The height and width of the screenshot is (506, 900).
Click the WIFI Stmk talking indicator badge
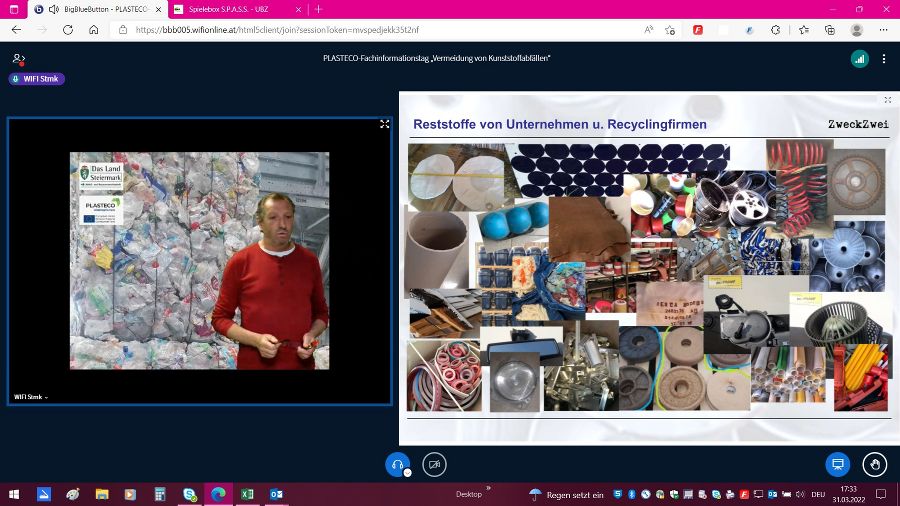(x=37, y=79)
